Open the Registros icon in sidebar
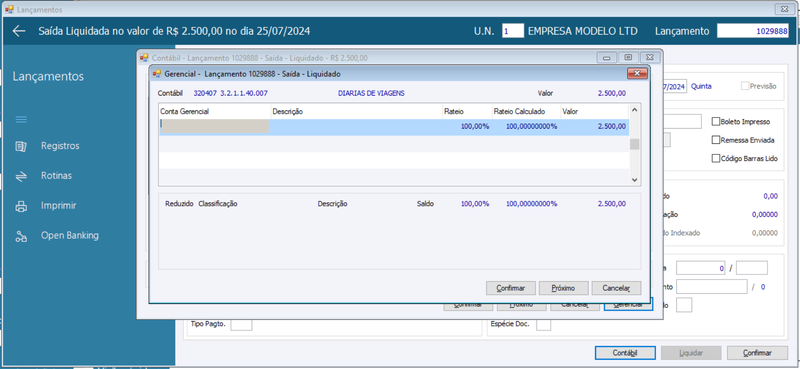800x369 pixels. click(21, 146)
